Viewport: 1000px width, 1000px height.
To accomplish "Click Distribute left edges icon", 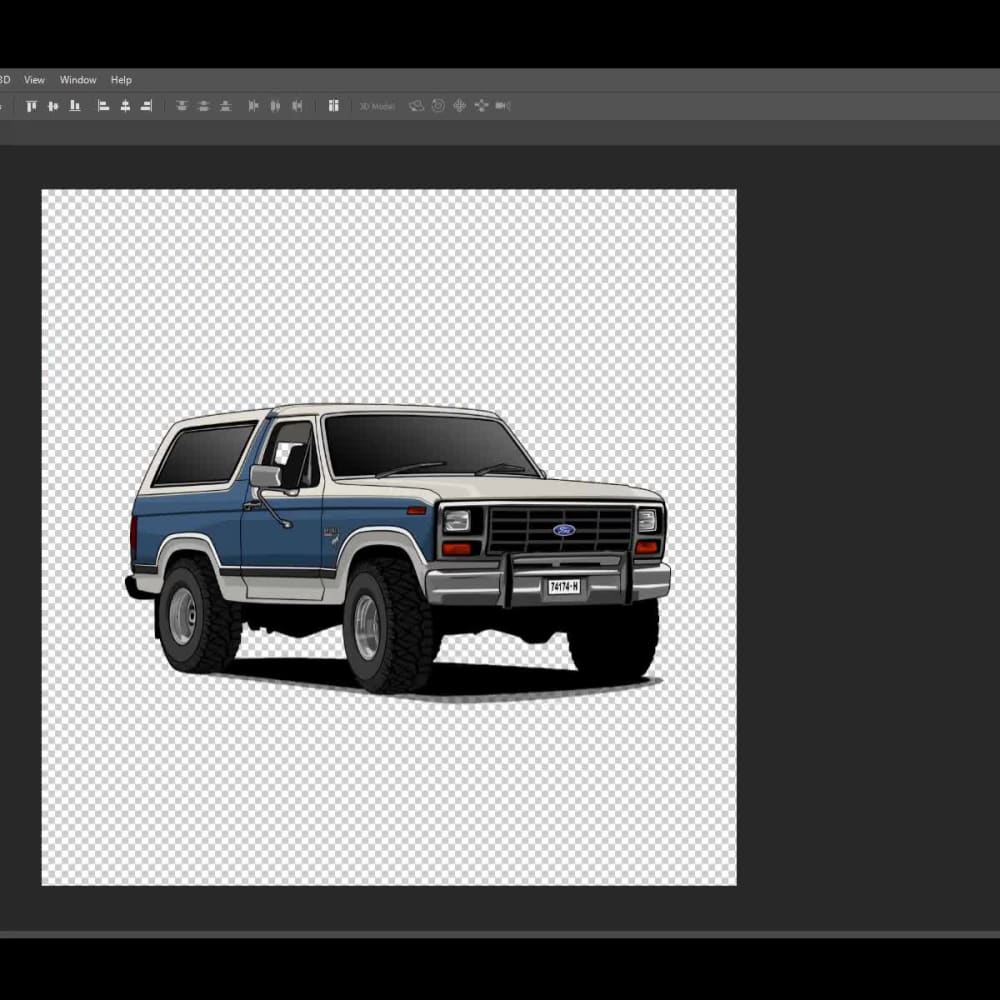I will pos(253,106).
